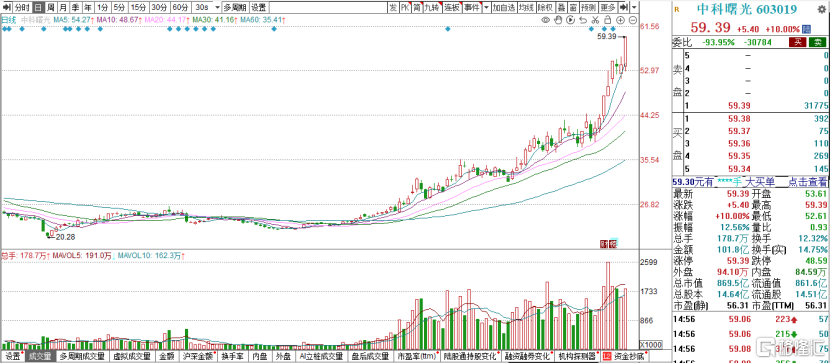Select the scissors cut icon
Image resolution: width=831 pixels, height=364 pixels.
[x=595, y=20]
